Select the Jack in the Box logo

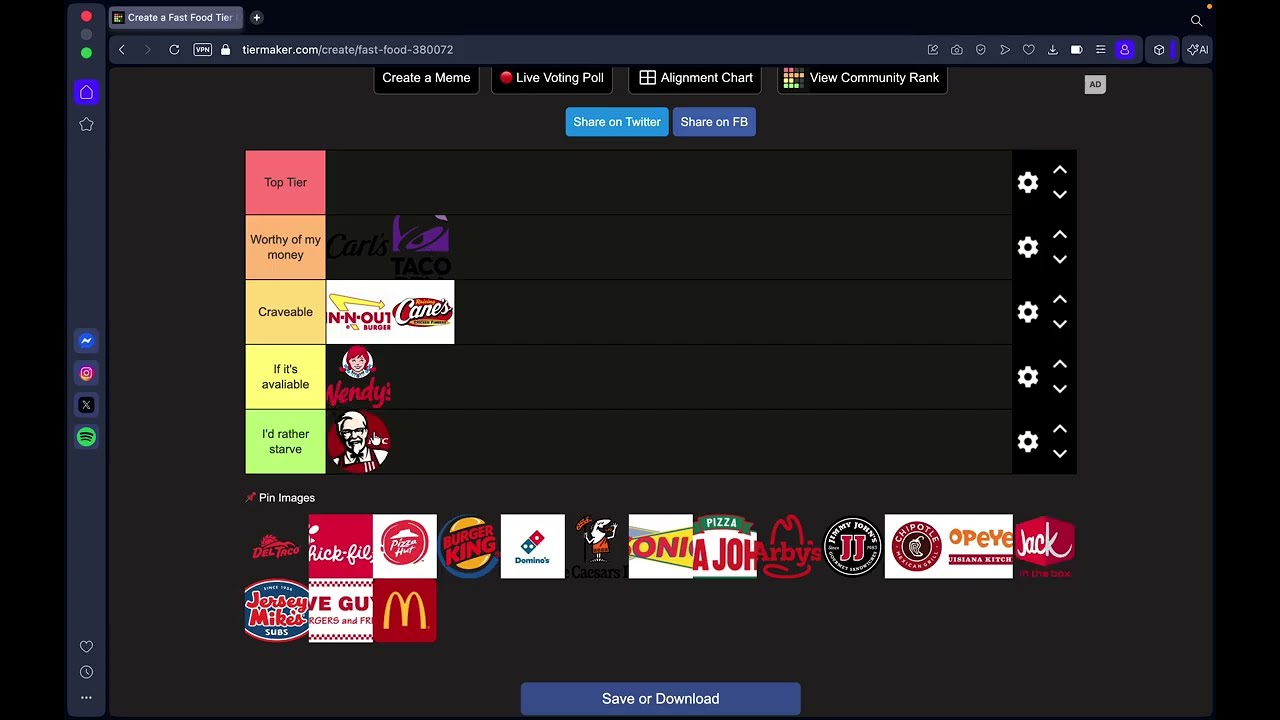coord(1044,547)
